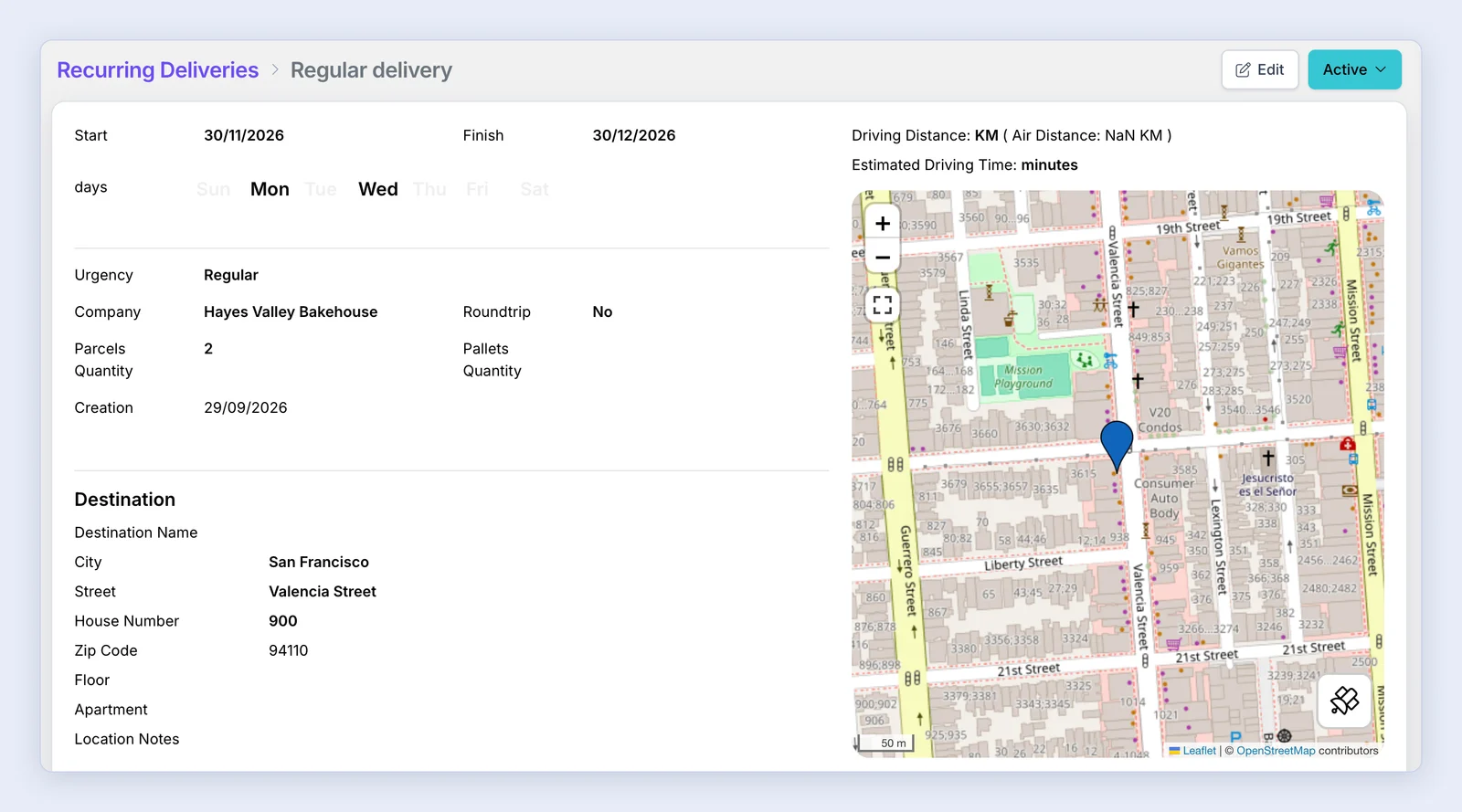
Task: Select the start date 30/11/2026
Action: click(x=244, y=135)
